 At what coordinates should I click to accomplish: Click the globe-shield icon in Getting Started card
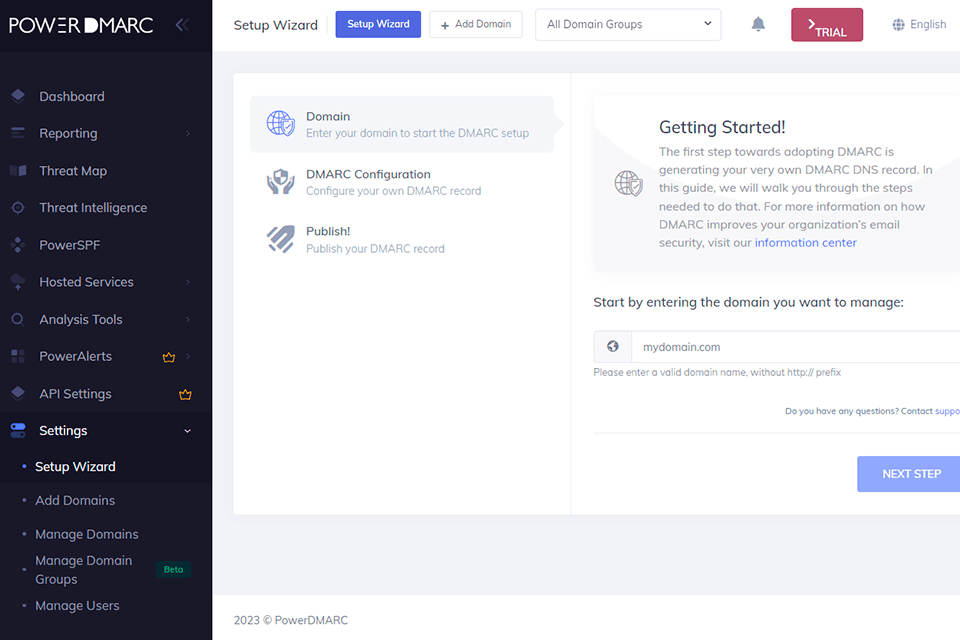click(628, 183)
